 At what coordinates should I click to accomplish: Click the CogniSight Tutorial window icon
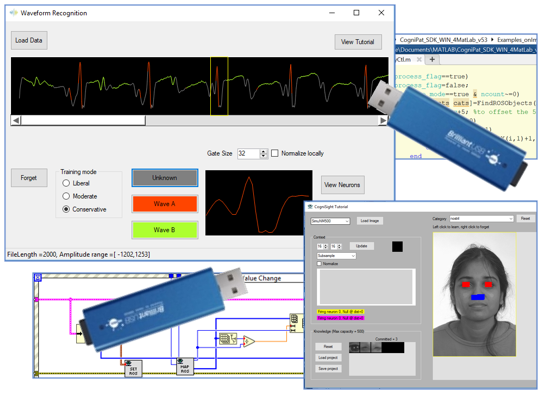click(x=310, y=207)
